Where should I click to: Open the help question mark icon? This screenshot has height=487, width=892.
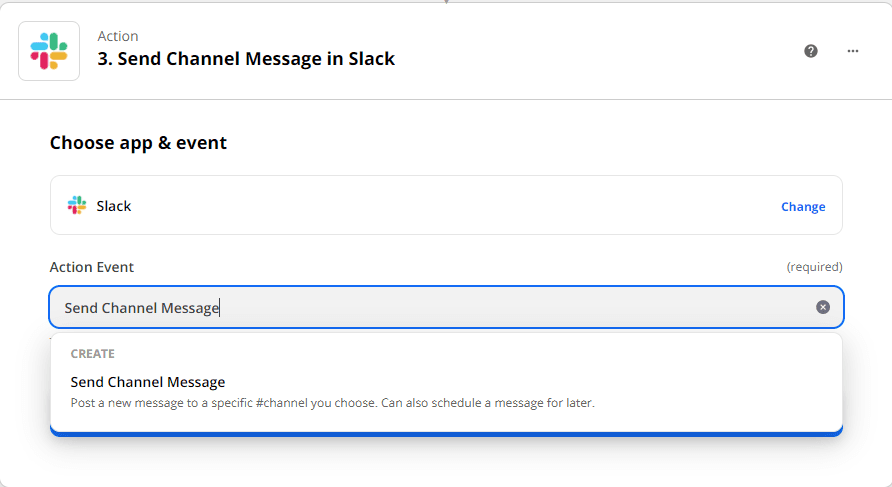811,51
